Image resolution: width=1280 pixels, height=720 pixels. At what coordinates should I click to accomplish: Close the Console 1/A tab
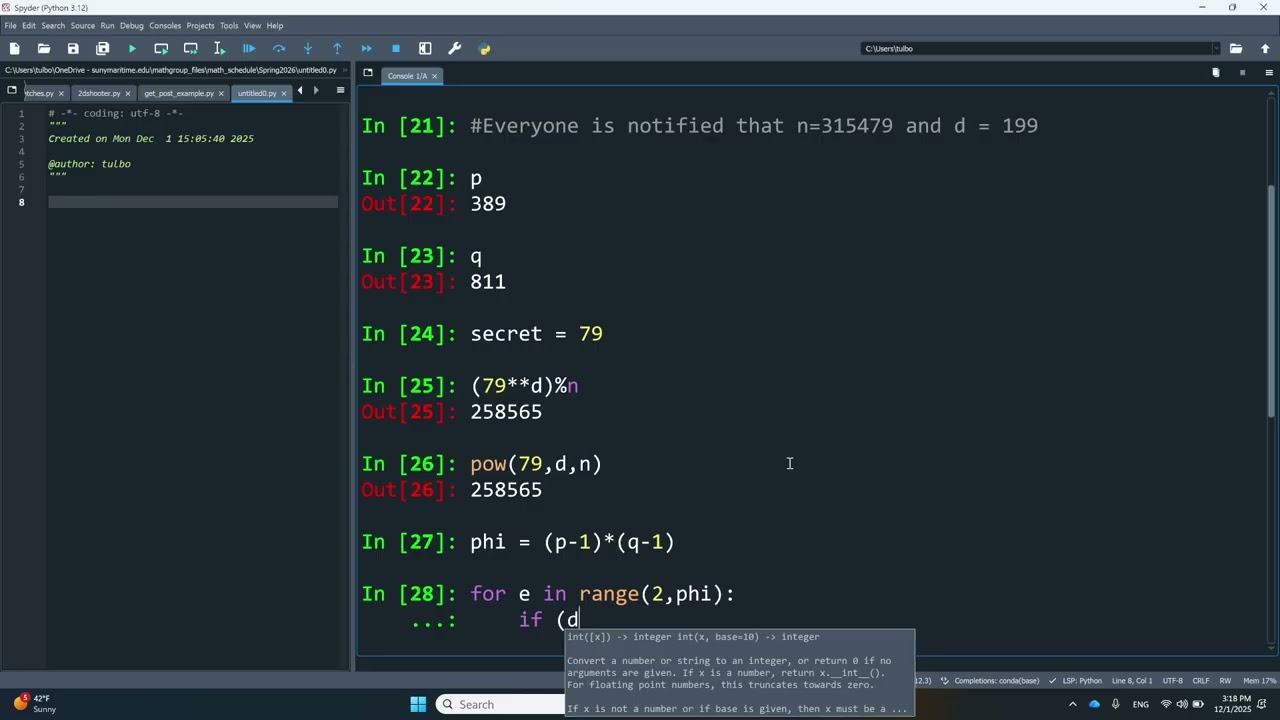pos(435,76)
